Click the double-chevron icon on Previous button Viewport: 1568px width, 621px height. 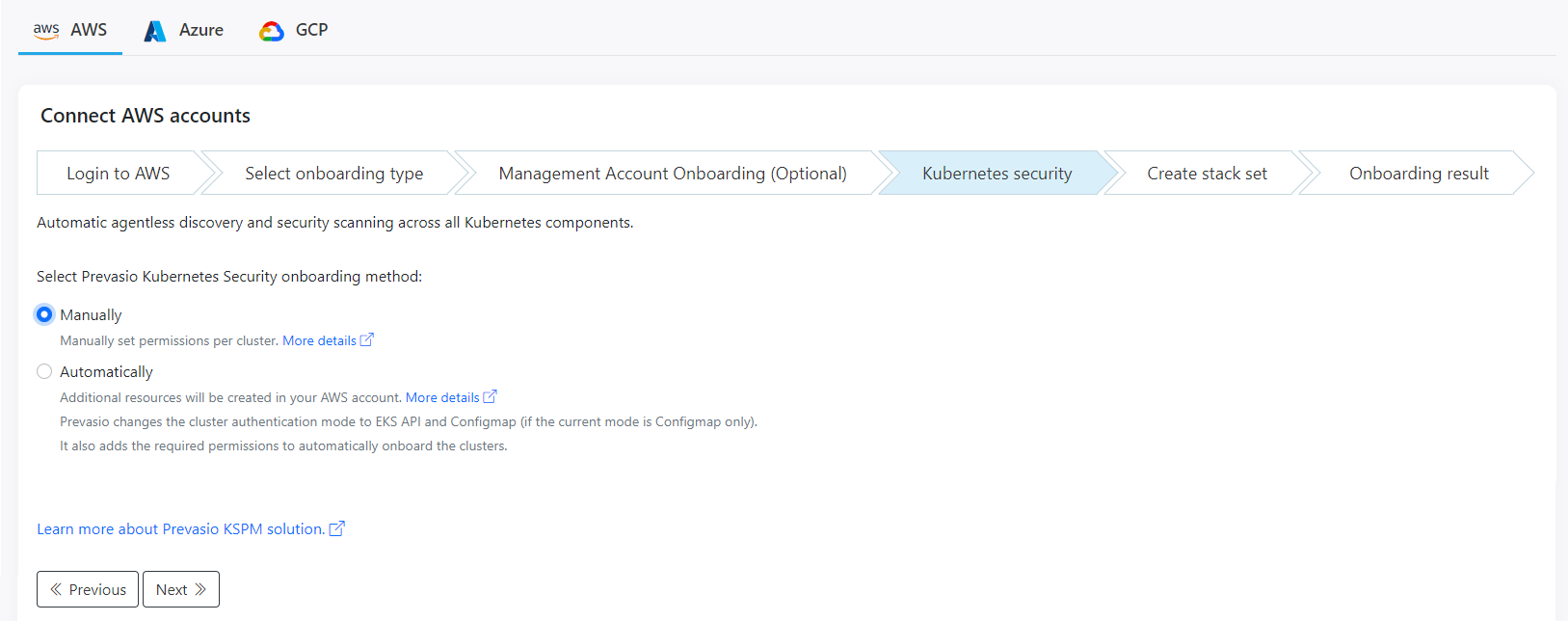[x=56, y=589]
